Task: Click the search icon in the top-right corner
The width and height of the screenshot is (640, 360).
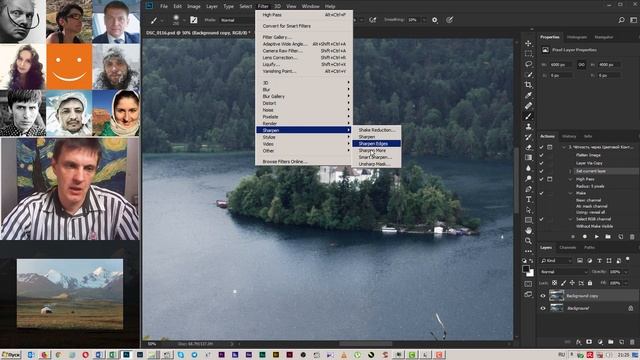Action: point(621,20)
